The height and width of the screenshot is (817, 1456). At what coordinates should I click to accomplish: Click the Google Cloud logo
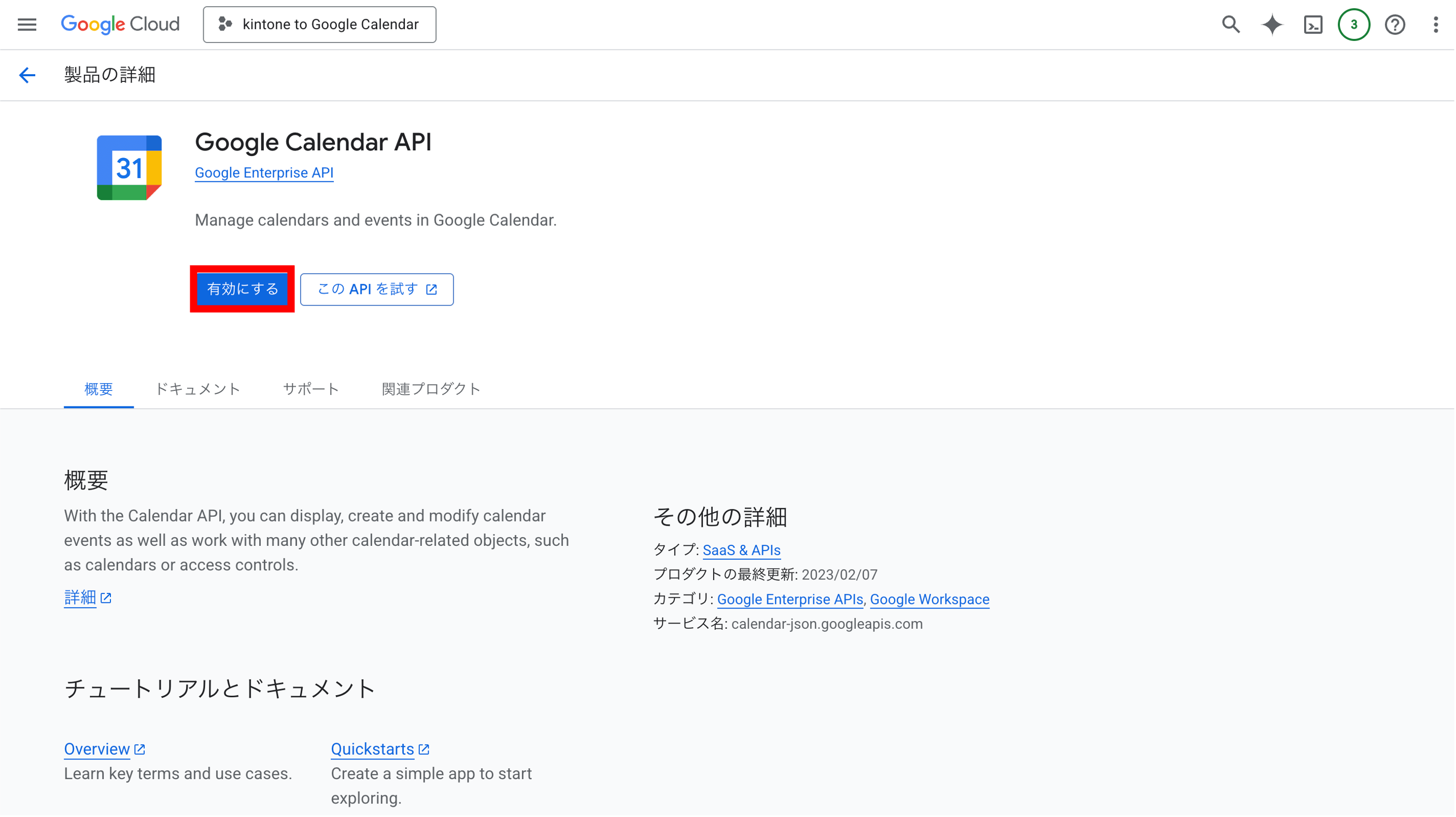(120, 24)
